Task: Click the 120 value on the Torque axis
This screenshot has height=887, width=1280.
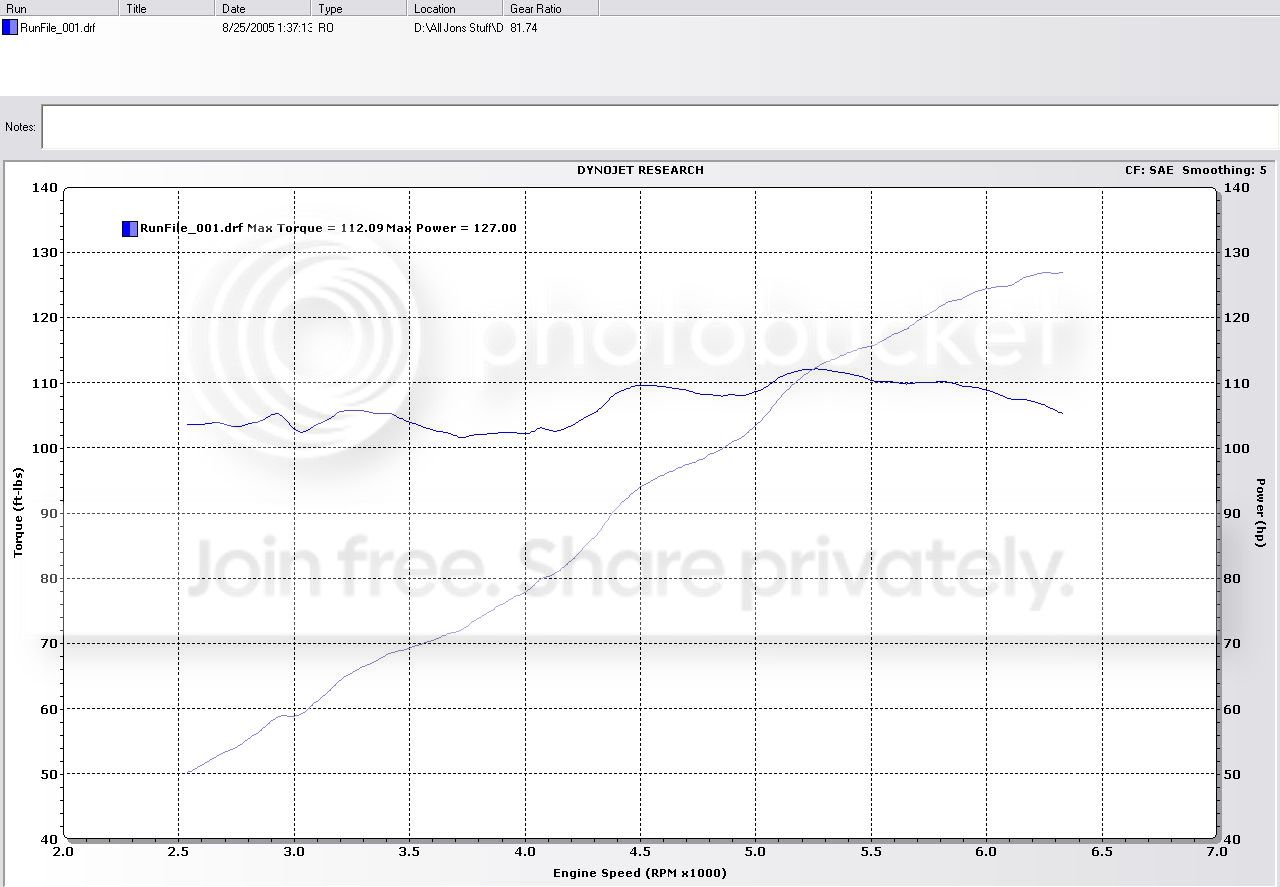Action: pyautogui.click(x=45, y=318)
